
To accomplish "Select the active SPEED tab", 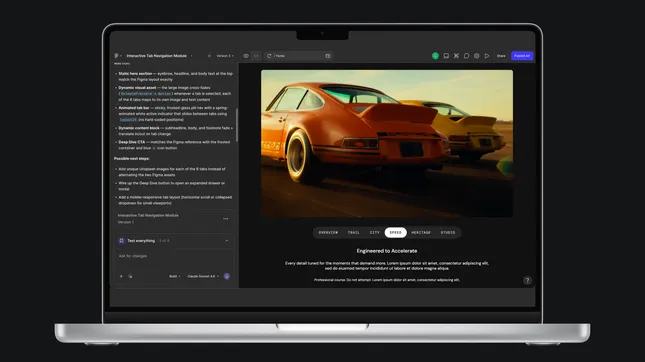I will coord(395,232).
